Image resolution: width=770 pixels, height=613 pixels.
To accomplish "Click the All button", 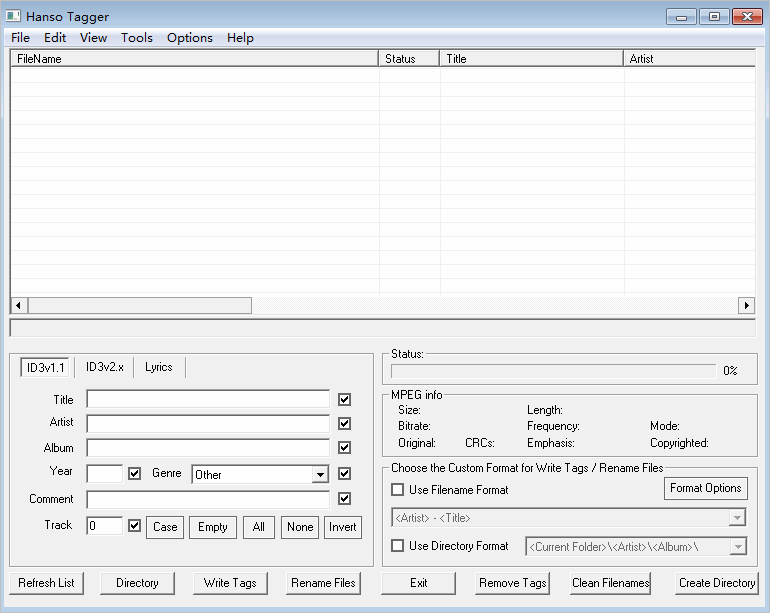I will [x=259, y=527].
